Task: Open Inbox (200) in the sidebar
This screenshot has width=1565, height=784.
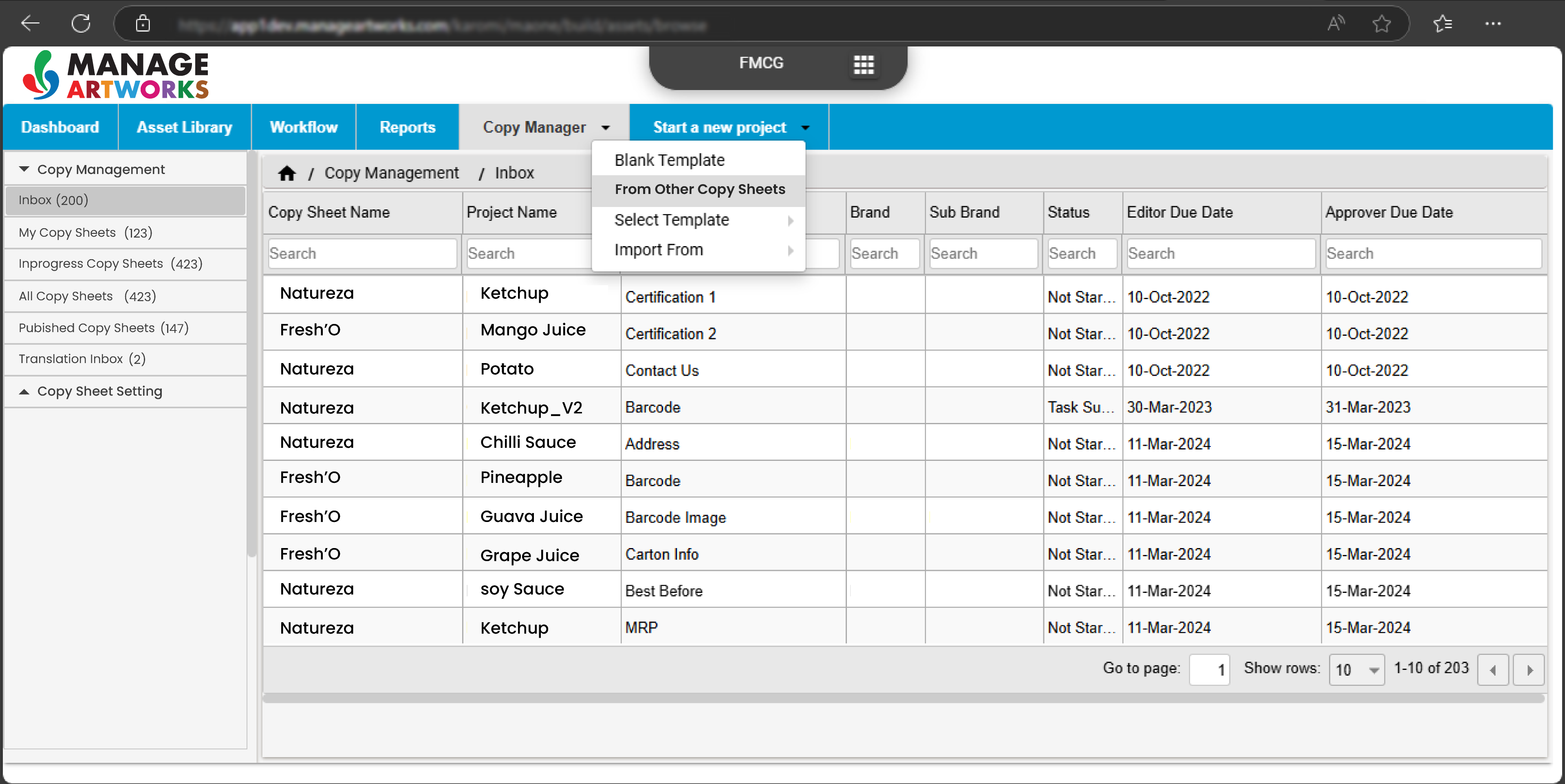Action: click(125, 200)
